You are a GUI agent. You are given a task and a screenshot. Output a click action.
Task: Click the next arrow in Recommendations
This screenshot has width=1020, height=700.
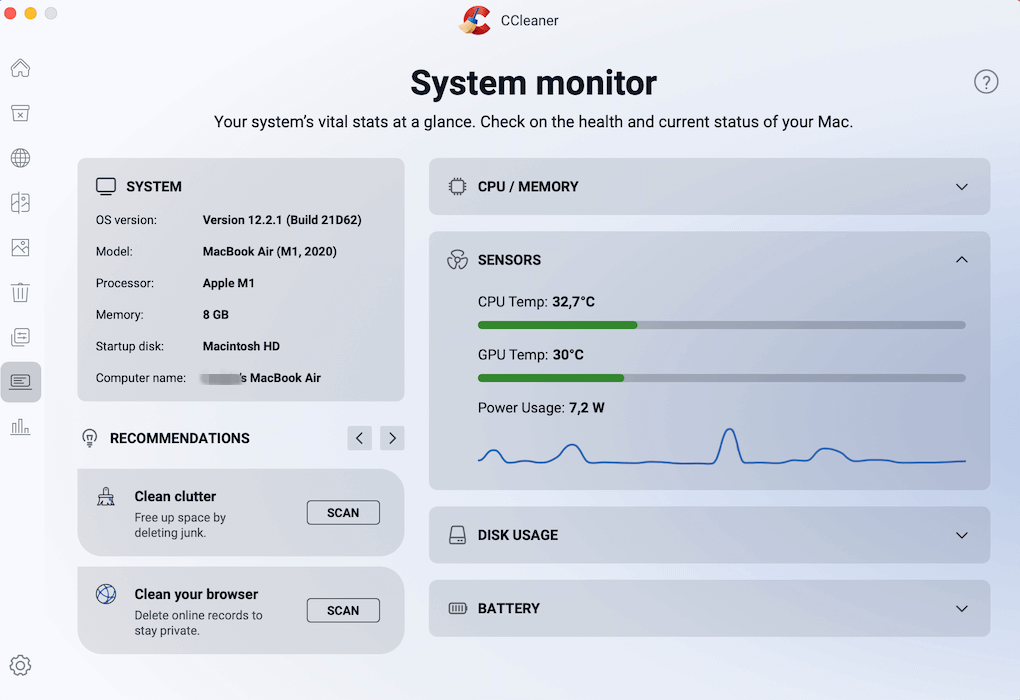click(391, 438)
